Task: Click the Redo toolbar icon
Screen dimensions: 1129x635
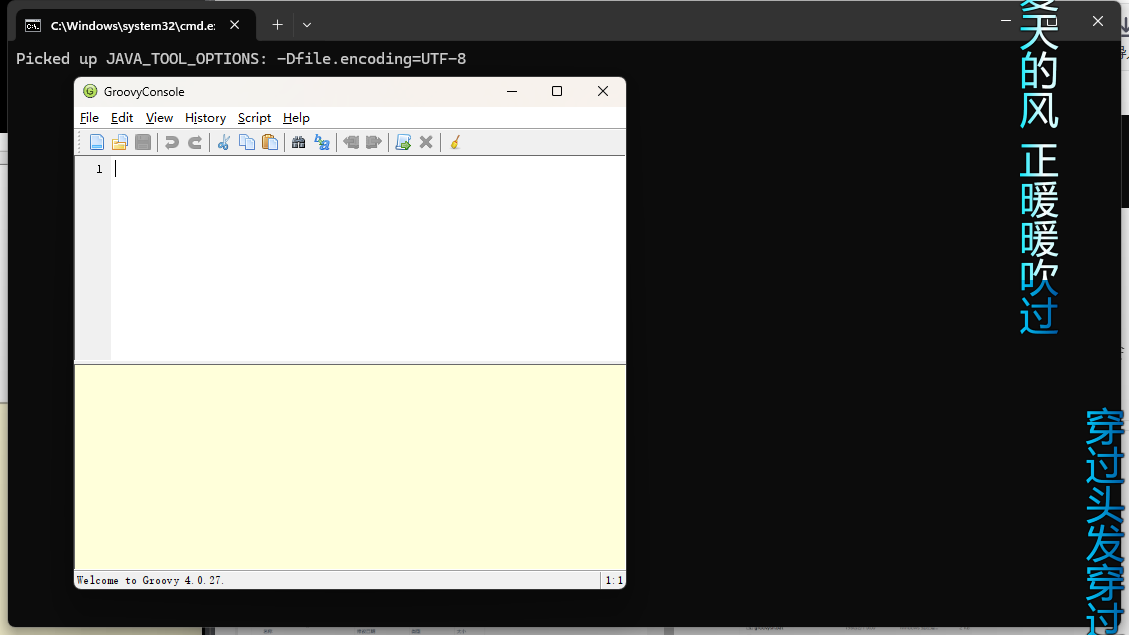Action: [194, 143]
